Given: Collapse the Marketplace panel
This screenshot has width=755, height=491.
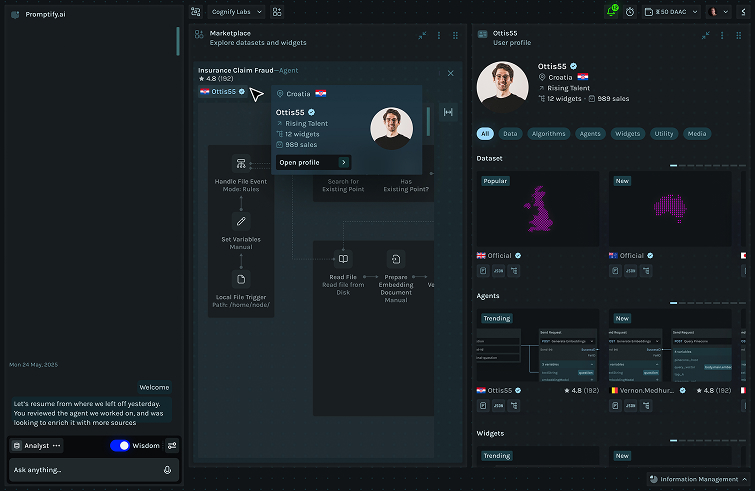Looking at the screenshot, I should click(x=422, y=36).
